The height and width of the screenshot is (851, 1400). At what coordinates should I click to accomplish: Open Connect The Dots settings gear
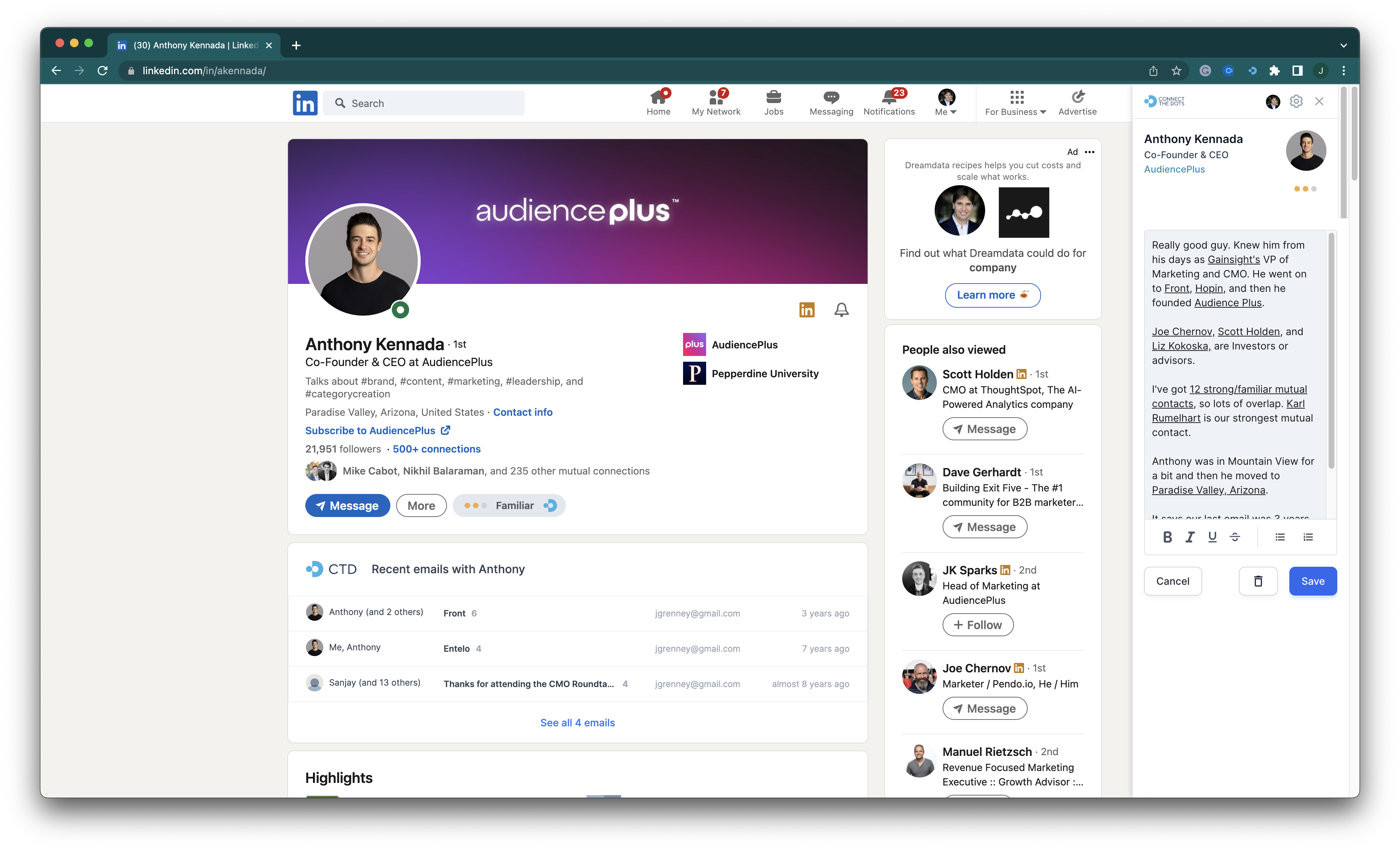click(1296, 101)
